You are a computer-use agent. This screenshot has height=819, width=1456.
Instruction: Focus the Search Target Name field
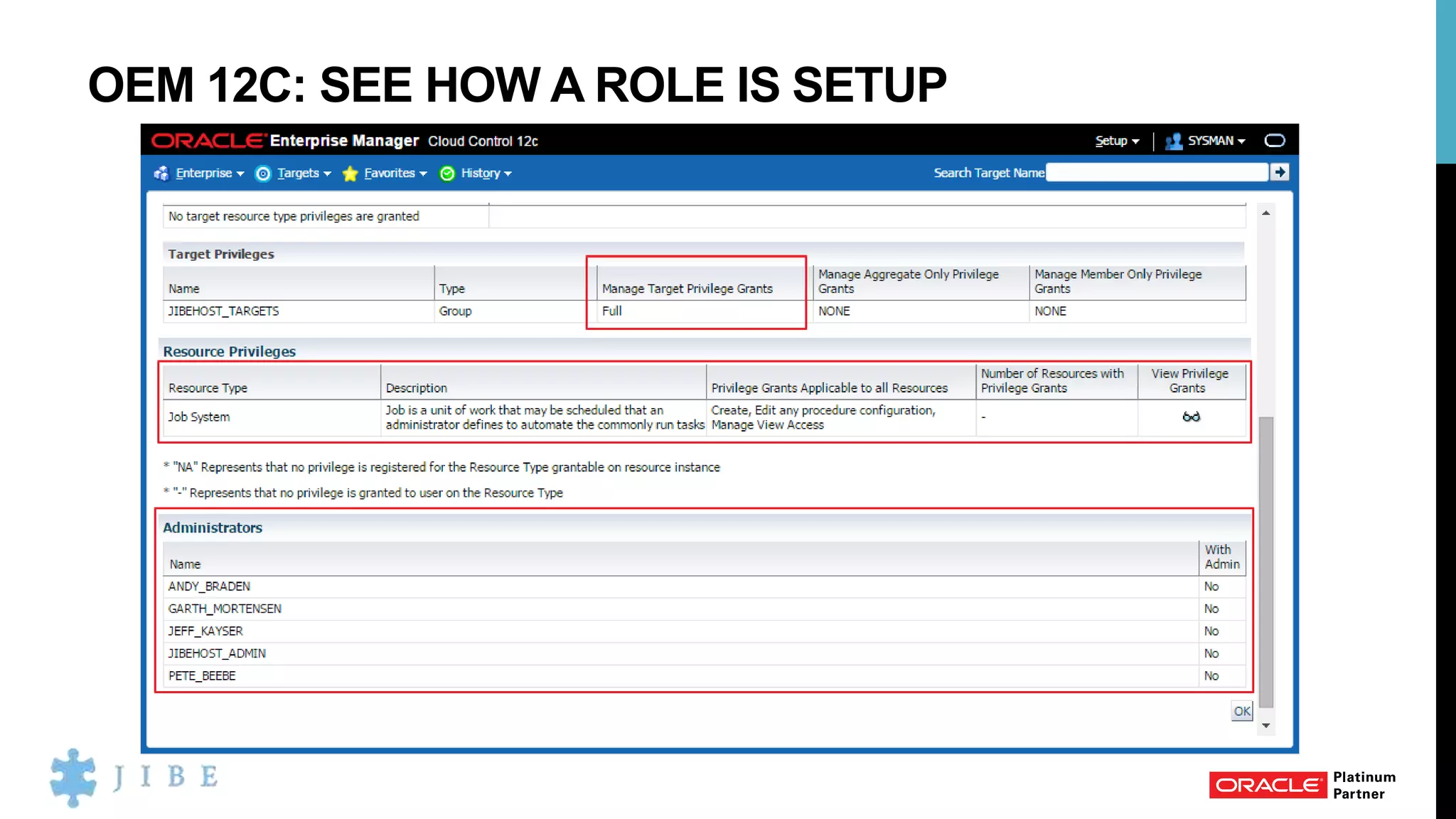tap(1157, 173)
